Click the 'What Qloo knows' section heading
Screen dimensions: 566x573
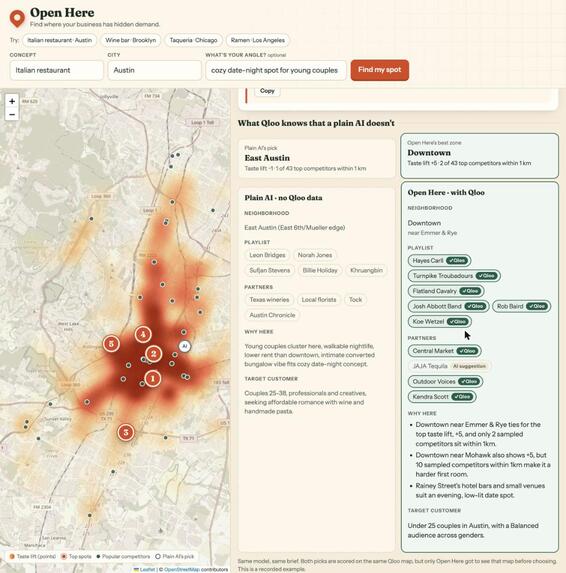point(316,123)
